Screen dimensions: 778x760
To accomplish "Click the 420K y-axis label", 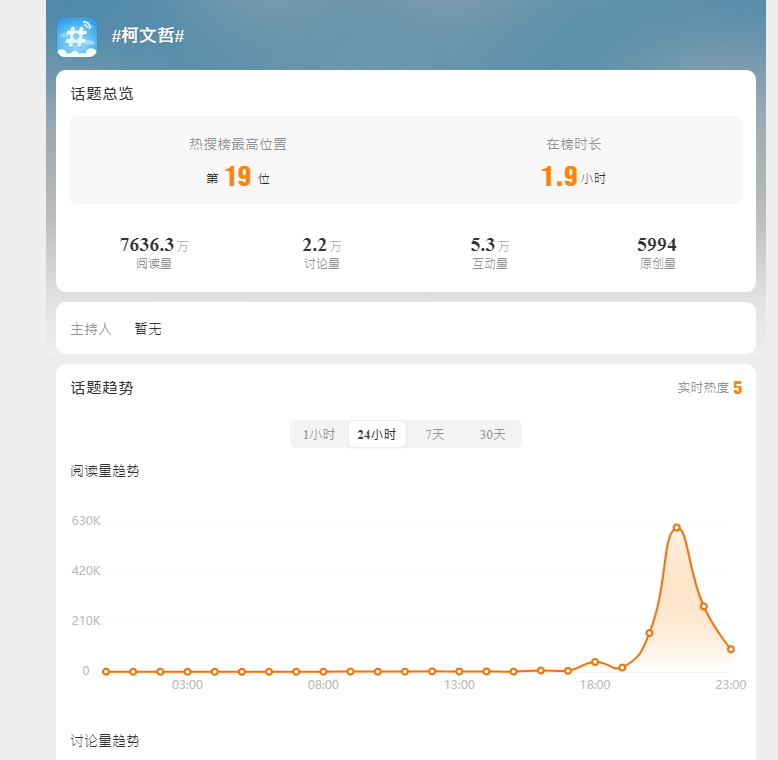I will [86, 571].
